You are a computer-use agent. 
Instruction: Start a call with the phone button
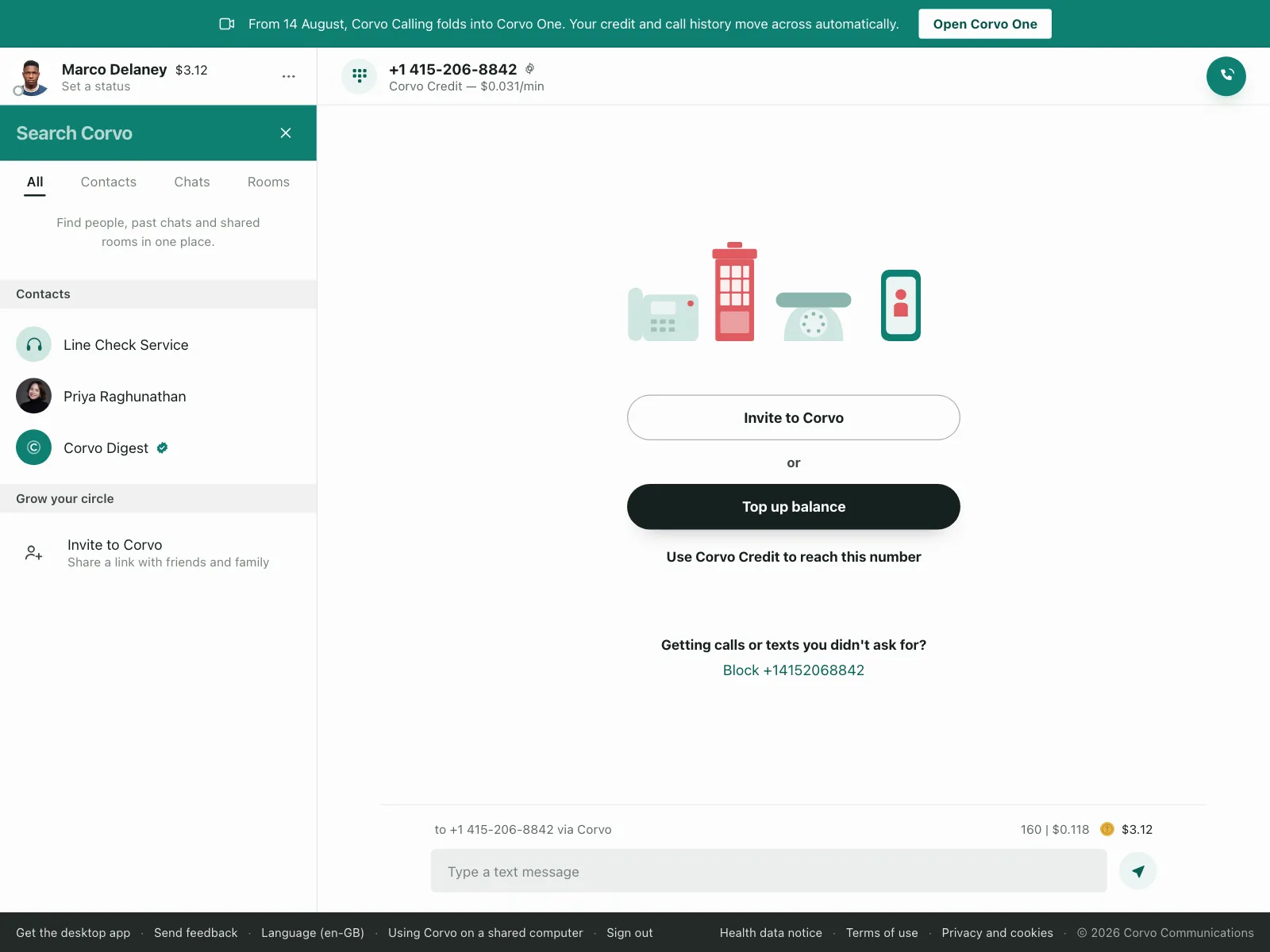coord(1226,76)
